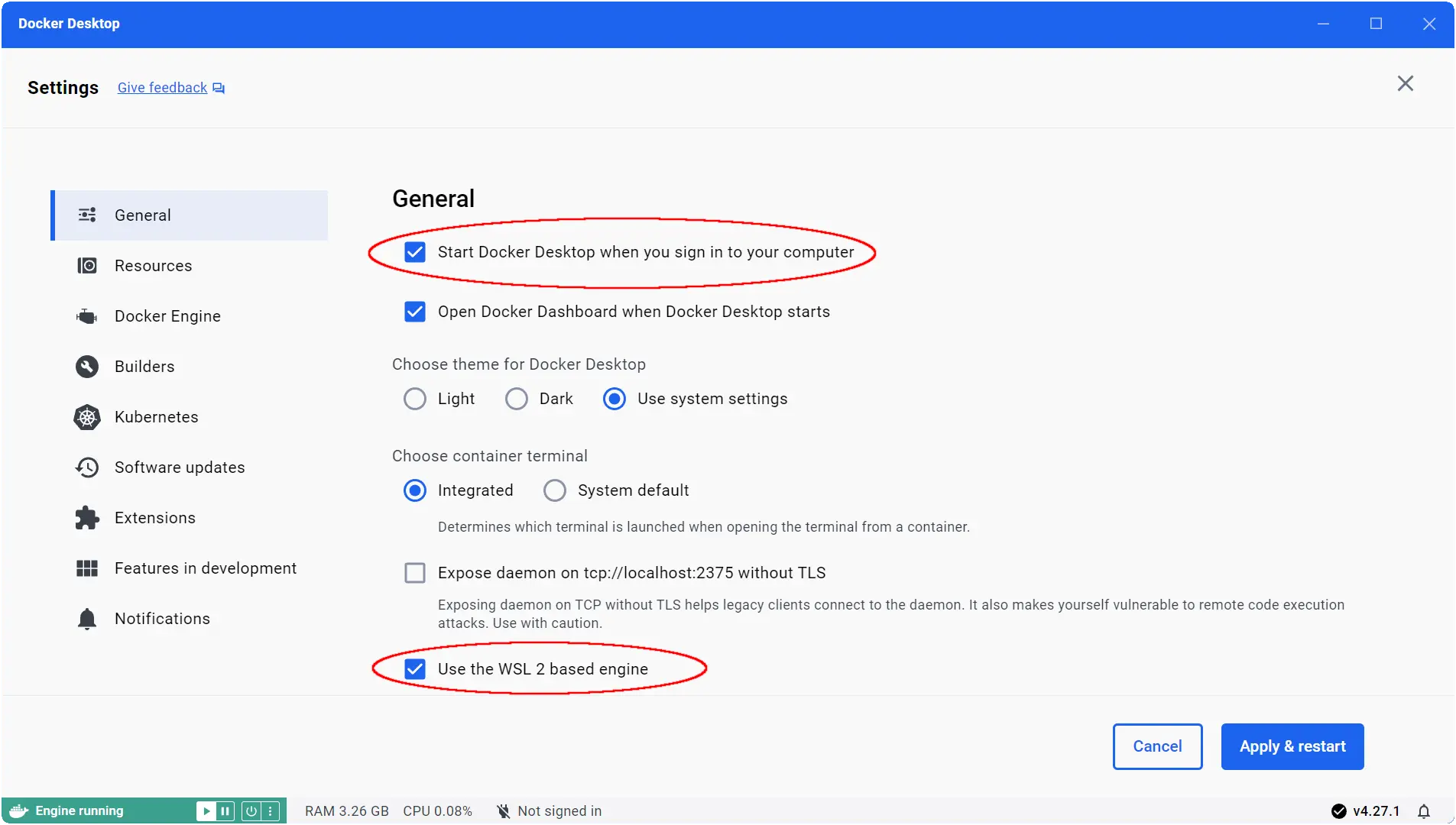
Task: Select Use system settings theme option
Action: coord(614,399)
